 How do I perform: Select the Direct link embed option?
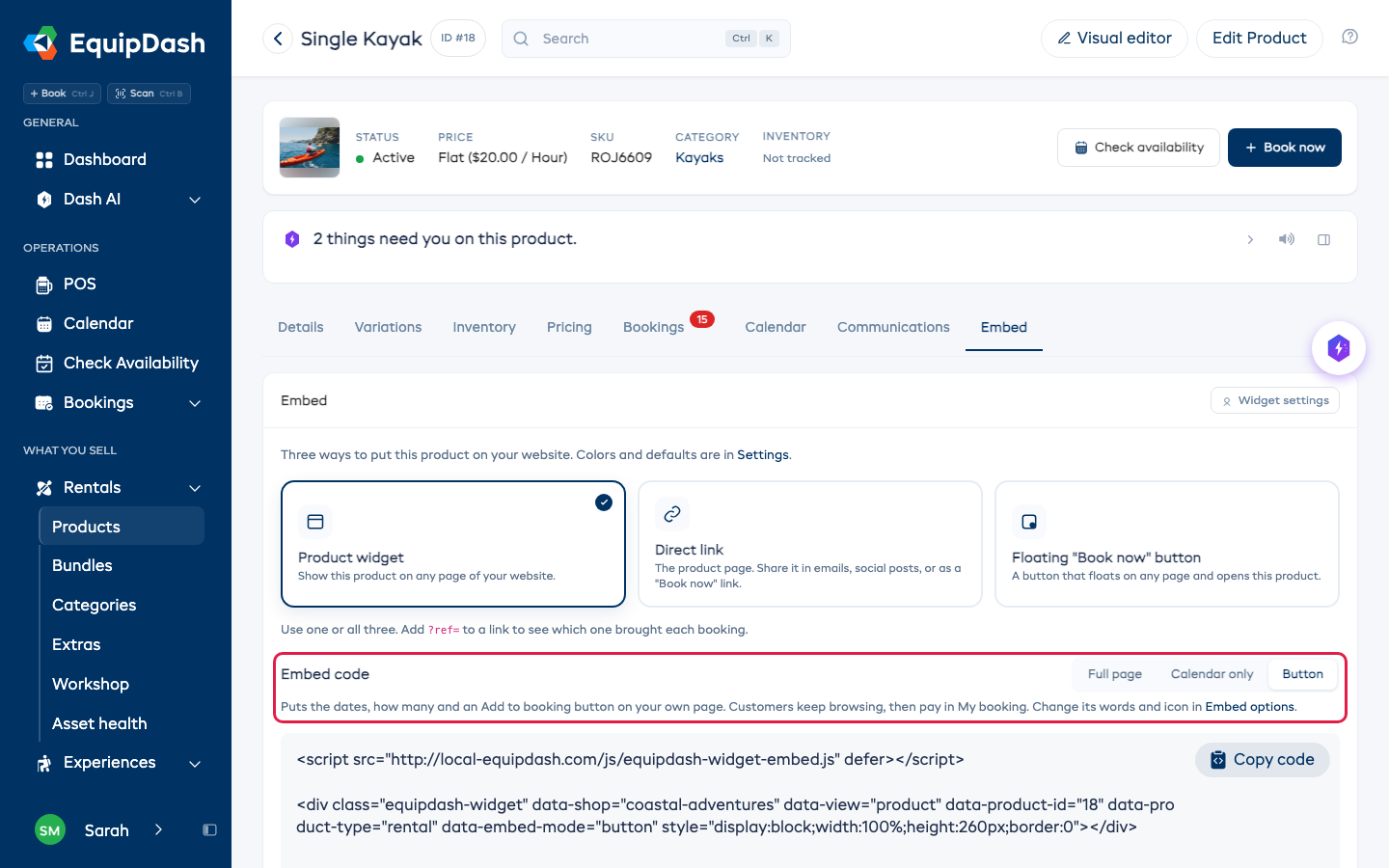tap(810, 544)
